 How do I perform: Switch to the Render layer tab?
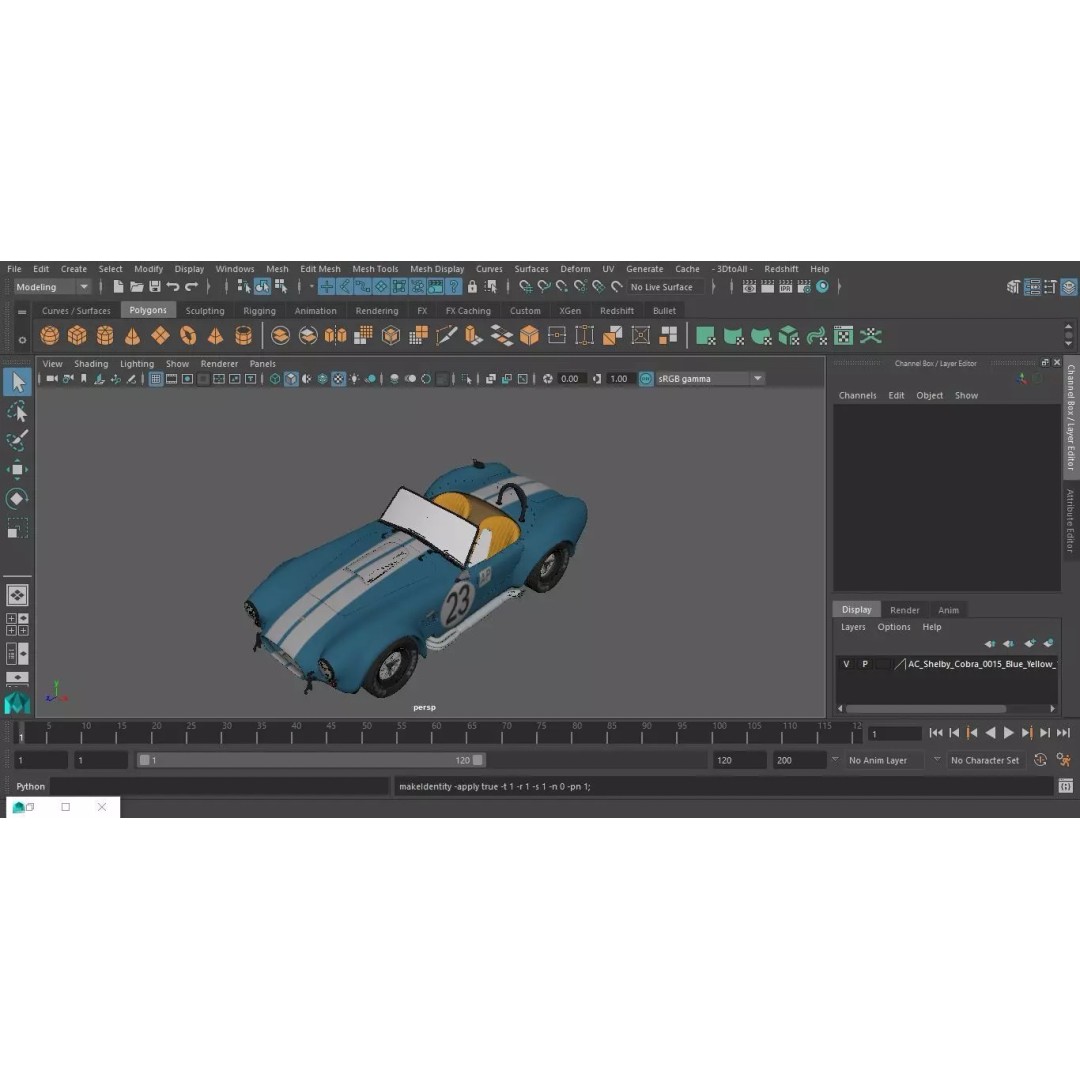coord(904,610)
